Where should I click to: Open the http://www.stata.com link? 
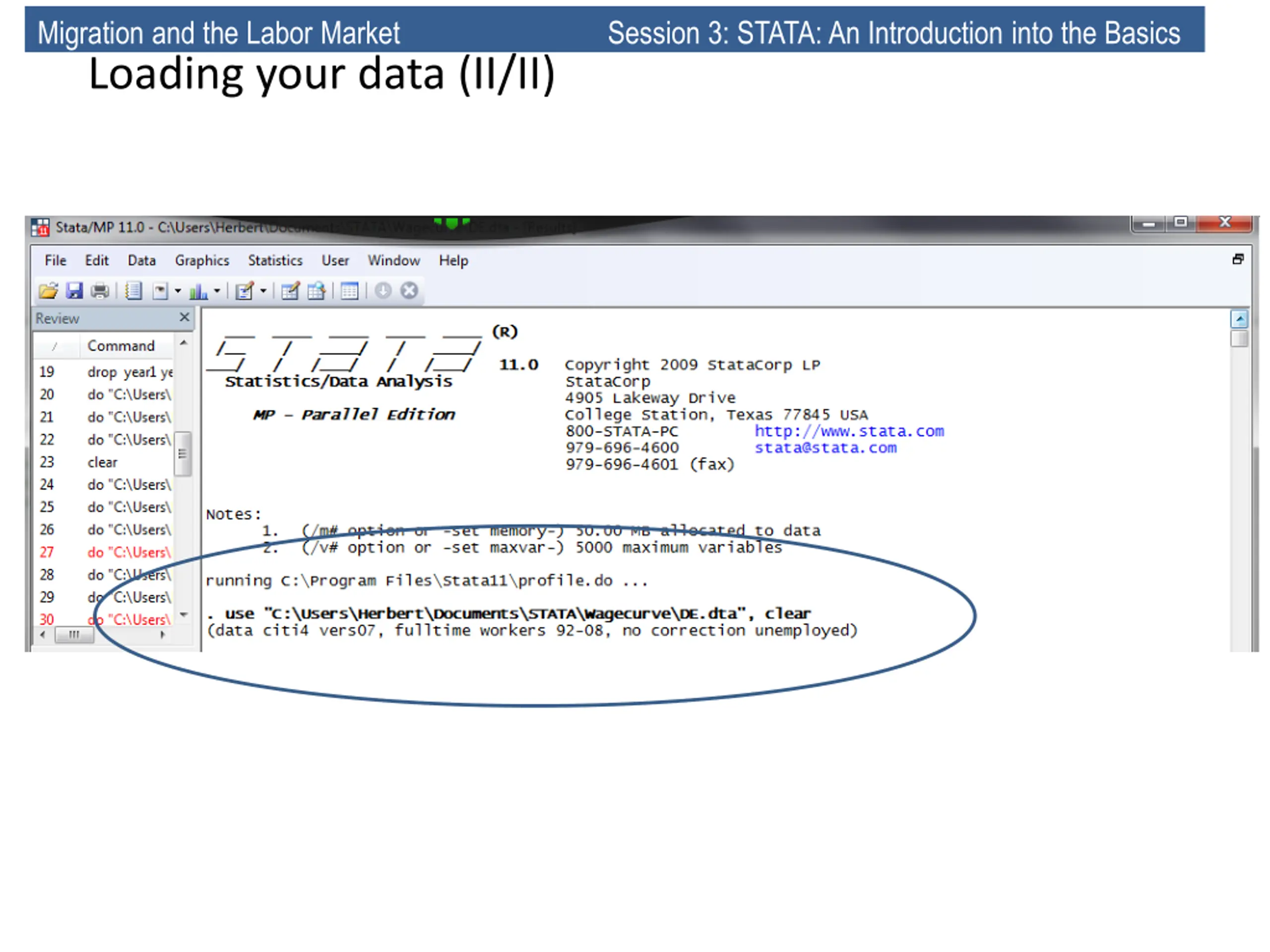[849, 431]
